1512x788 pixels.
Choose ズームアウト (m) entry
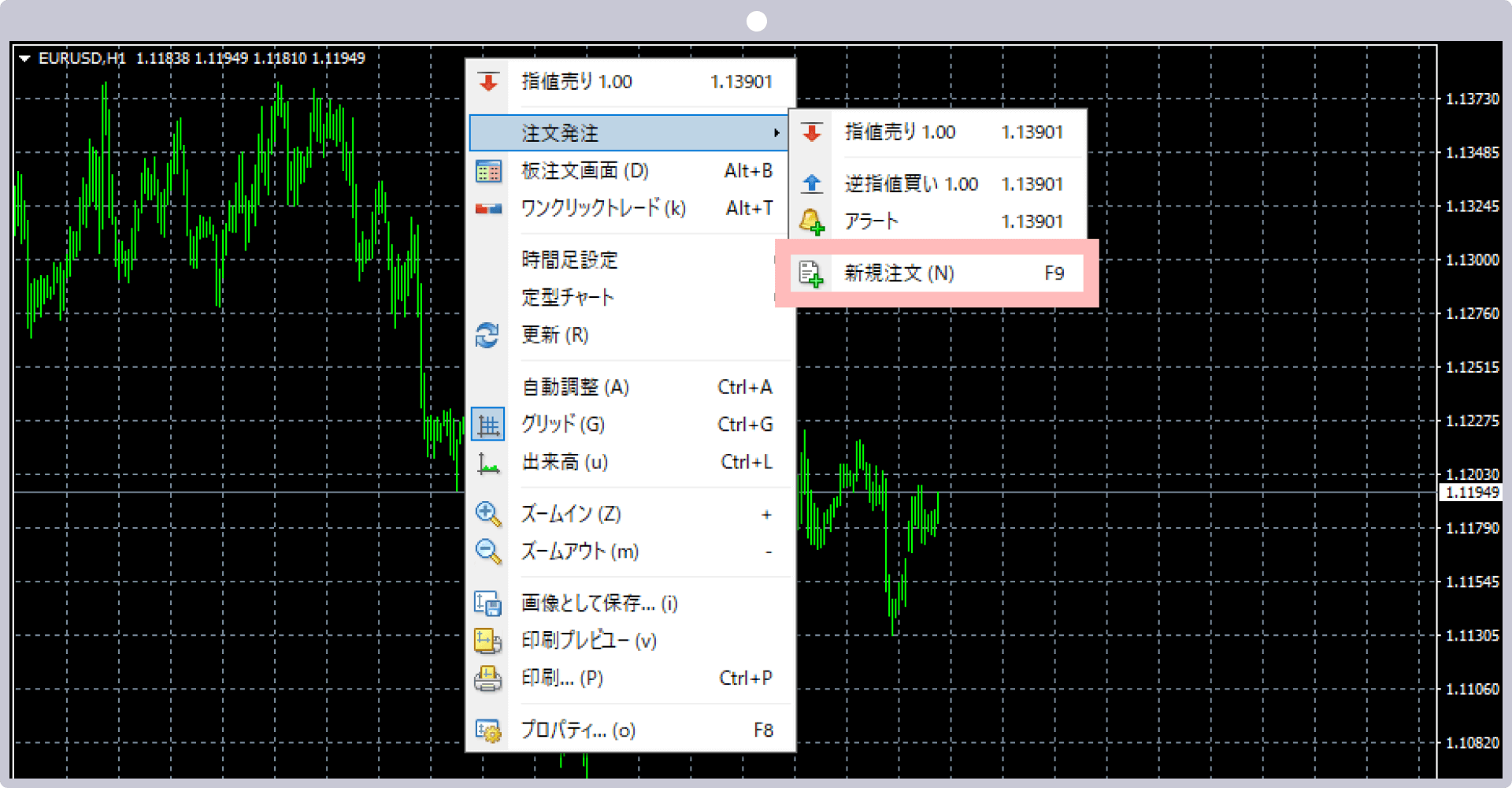(630, 552)
